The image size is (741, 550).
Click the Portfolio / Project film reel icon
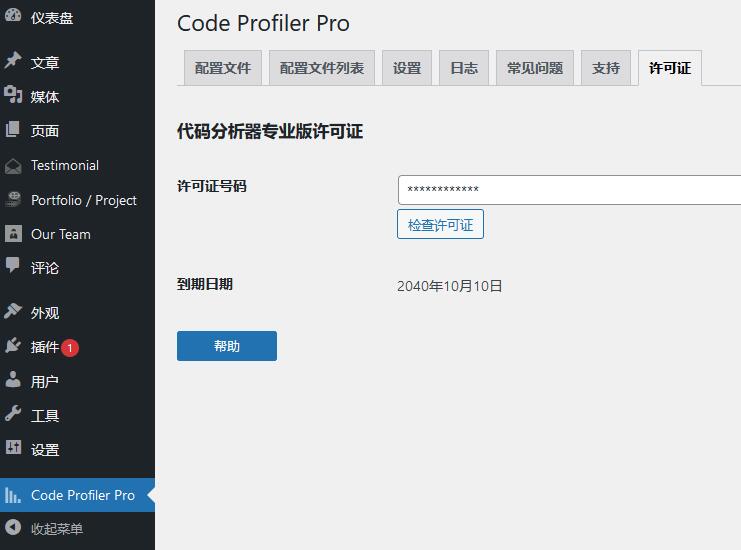(x=13, y=199)
